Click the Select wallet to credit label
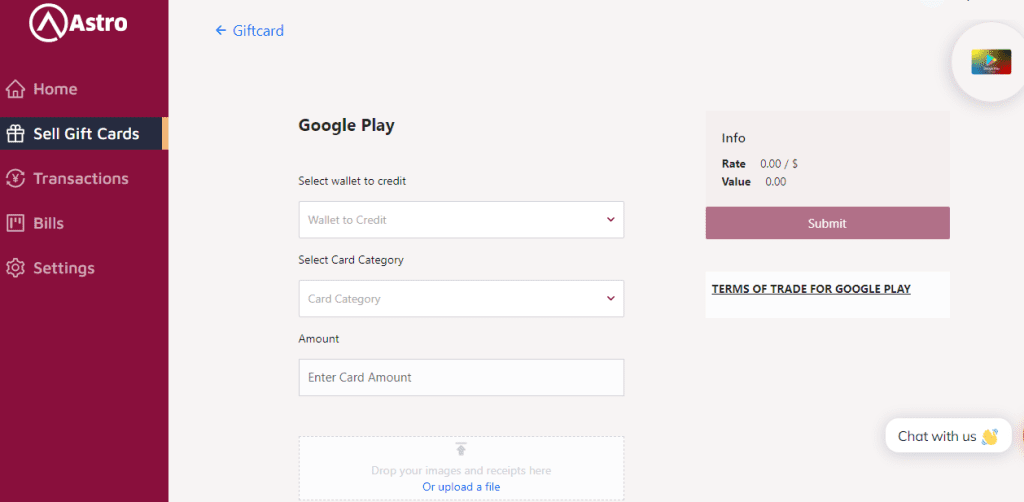 [352, 181]
